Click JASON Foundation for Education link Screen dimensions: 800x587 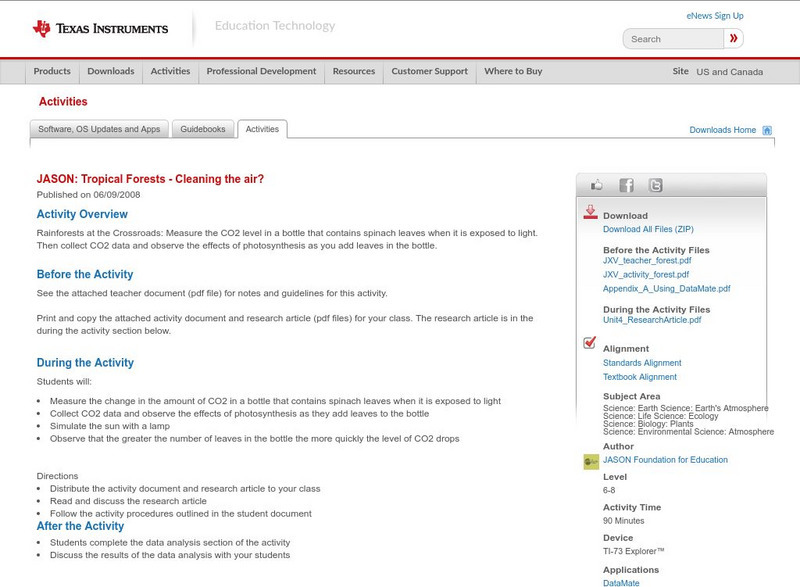coord(665,460)
